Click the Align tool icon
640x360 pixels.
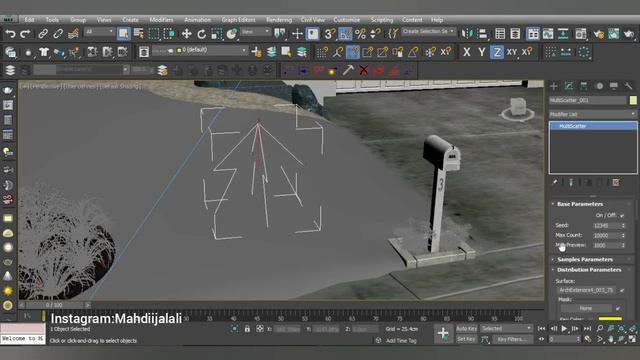[482, 33]
